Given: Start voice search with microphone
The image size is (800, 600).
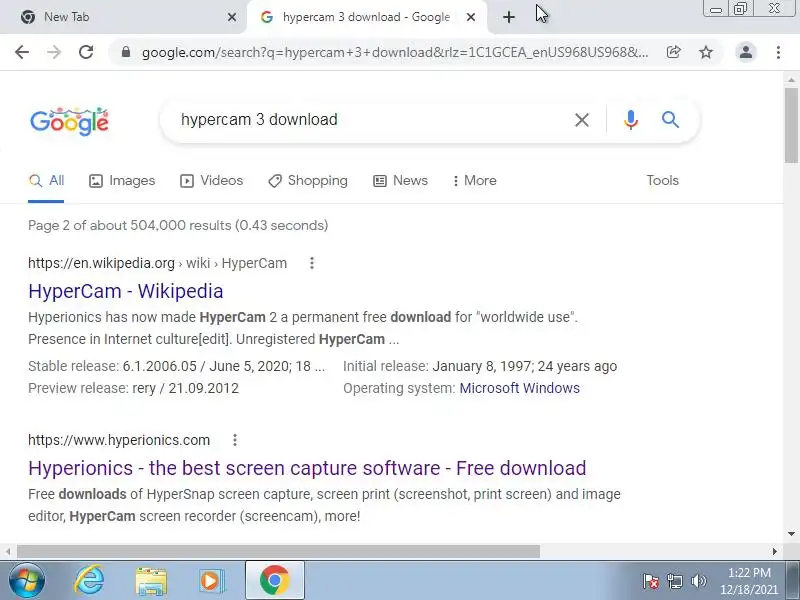Looking at the screenshot, I should 631,120.
